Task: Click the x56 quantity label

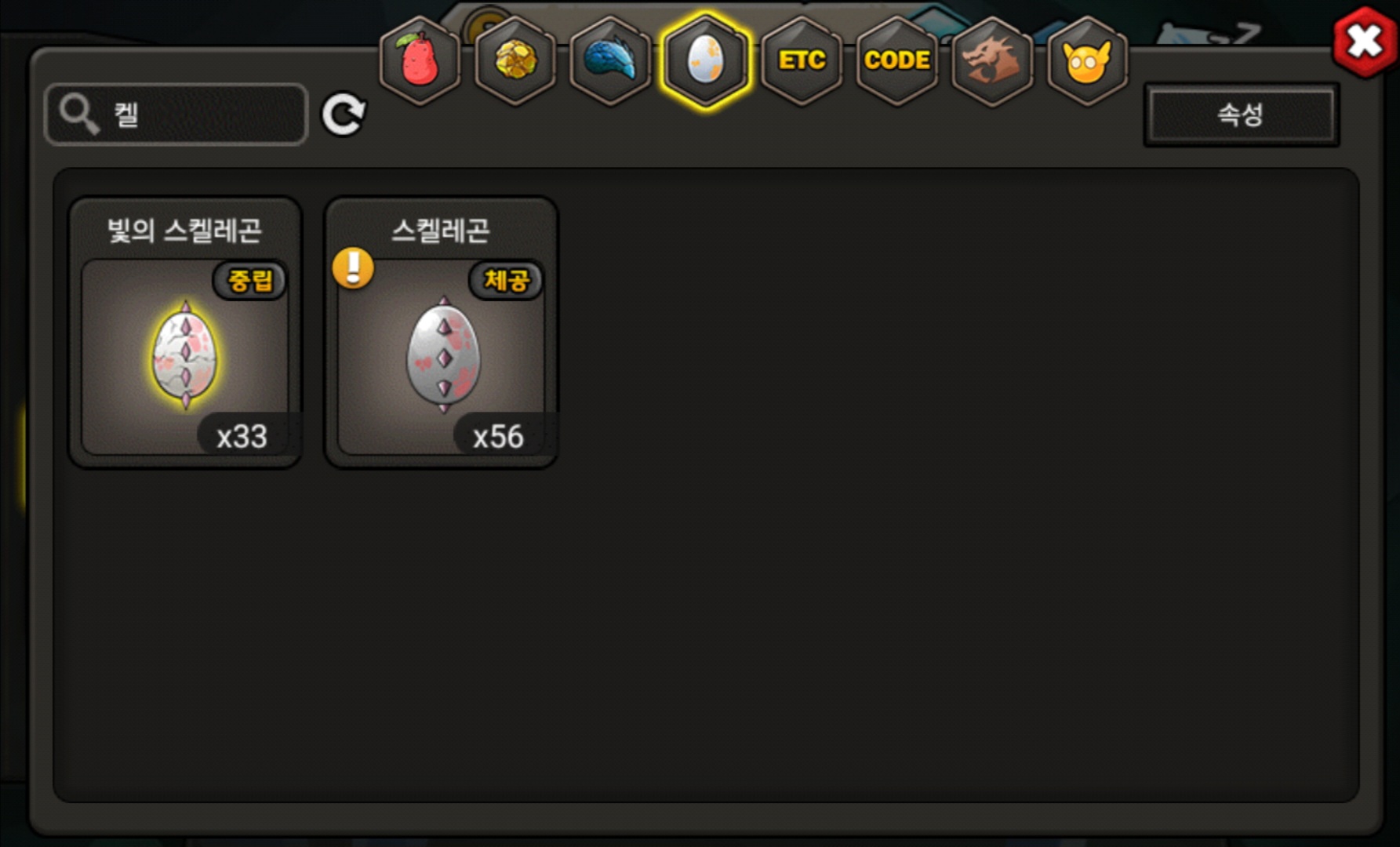Action: point(498,436)
